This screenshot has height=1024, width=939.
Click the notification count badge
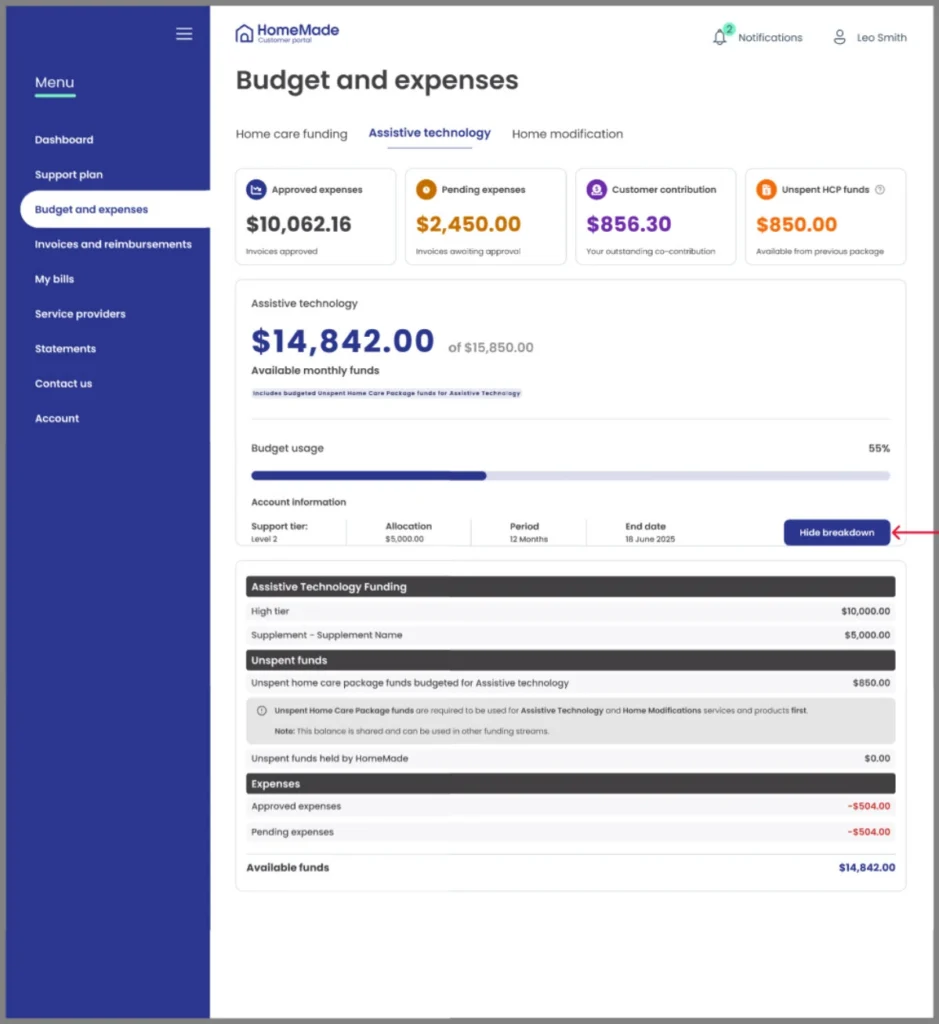[728, 26]
